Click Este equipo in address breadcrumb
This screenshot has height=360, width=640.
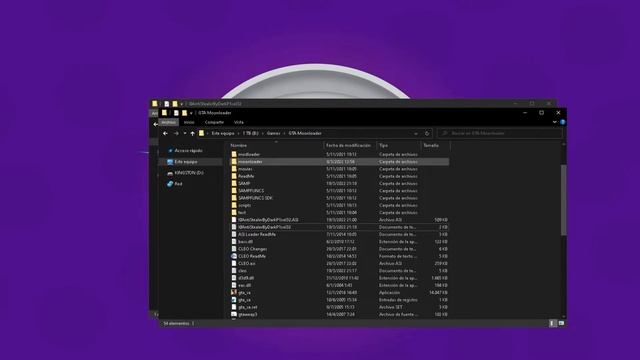click(x=223, y=133)
